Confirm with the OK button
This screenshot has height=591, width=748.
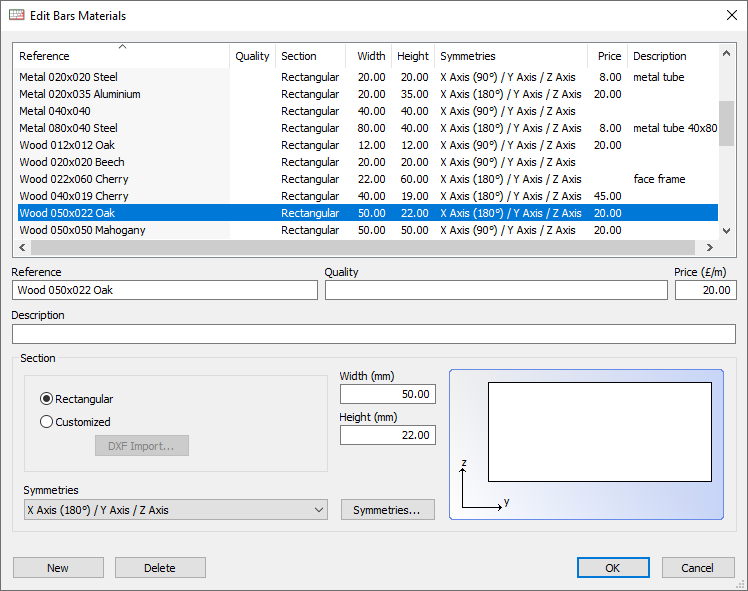(x=613, y=568)
